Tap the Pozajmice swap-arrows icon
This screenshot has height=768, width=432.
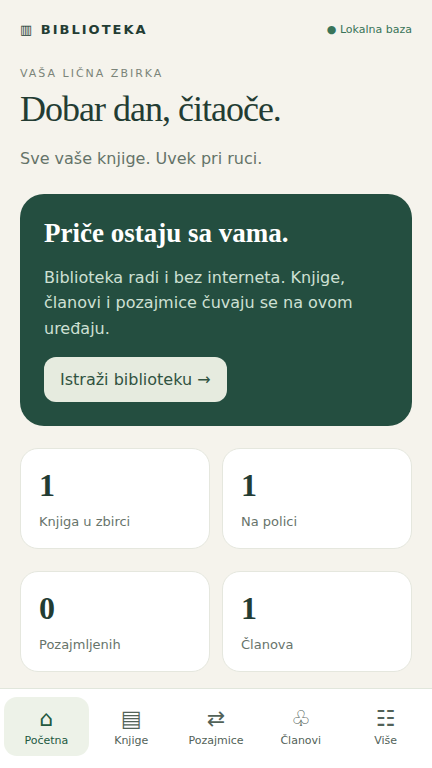click(x=216, y=719)
